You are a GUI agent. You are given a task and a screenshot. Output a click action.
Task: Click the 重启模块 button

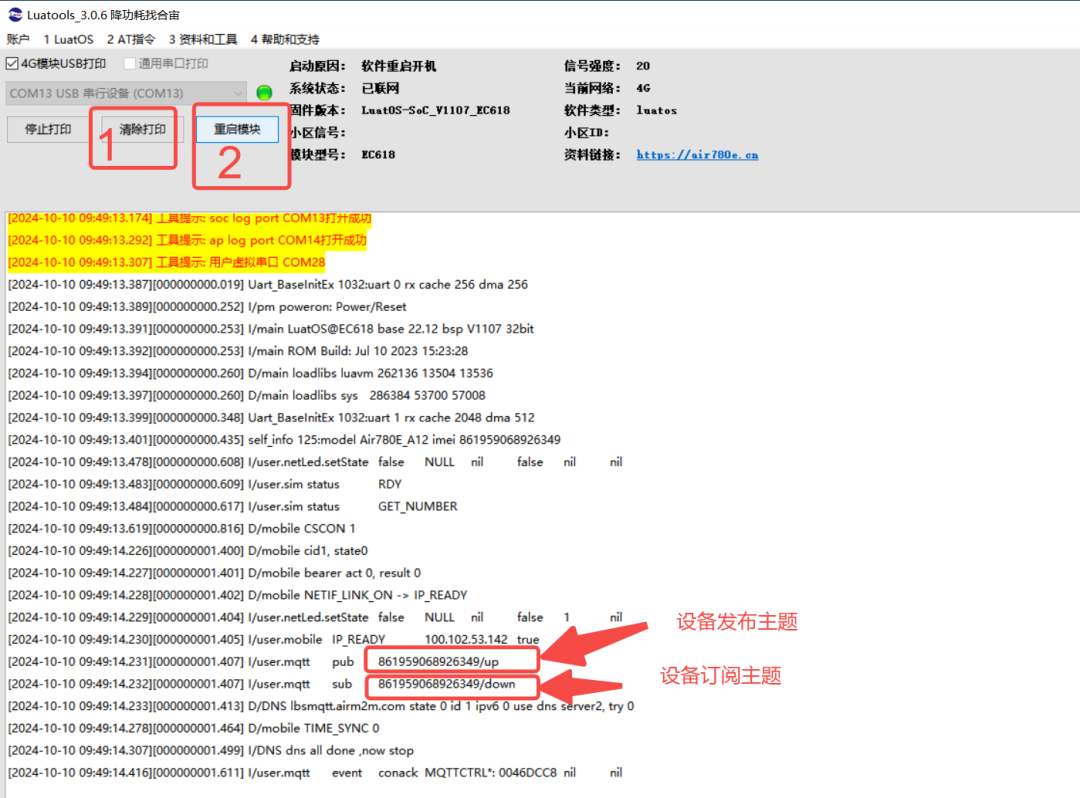(x=237, y=129)
